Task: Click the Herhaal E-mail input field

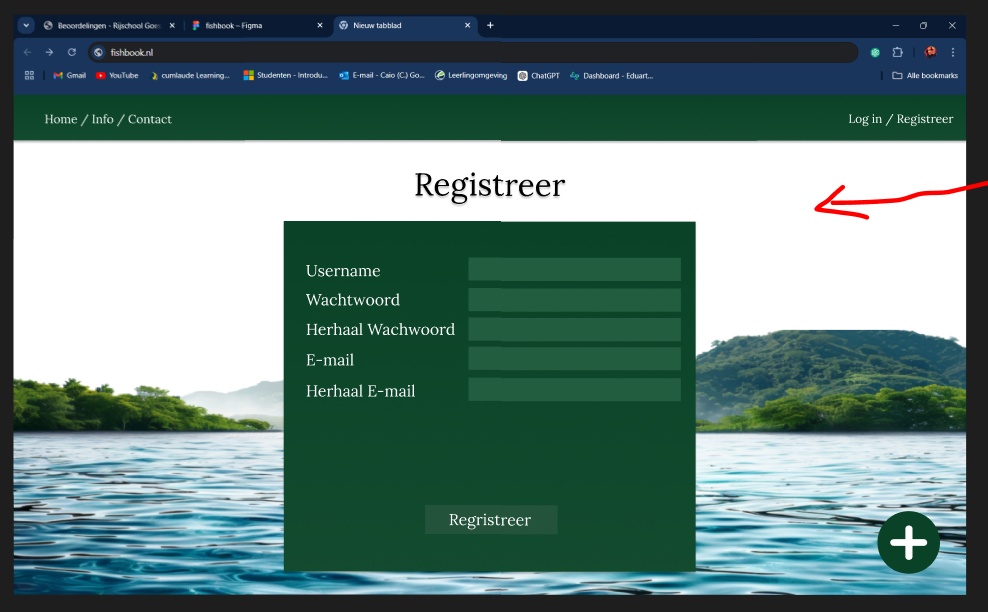Action: [574, 390]
